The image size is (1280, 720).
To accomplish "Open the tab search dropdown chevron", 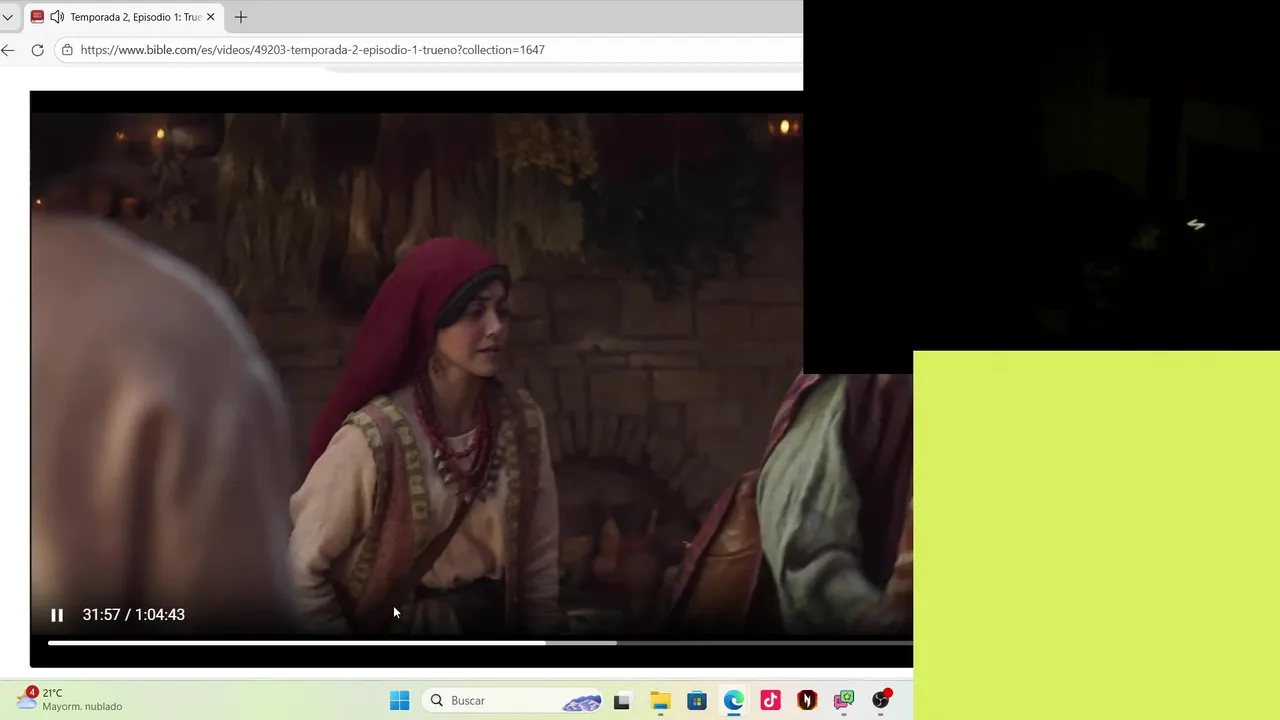I will (8, 17).
